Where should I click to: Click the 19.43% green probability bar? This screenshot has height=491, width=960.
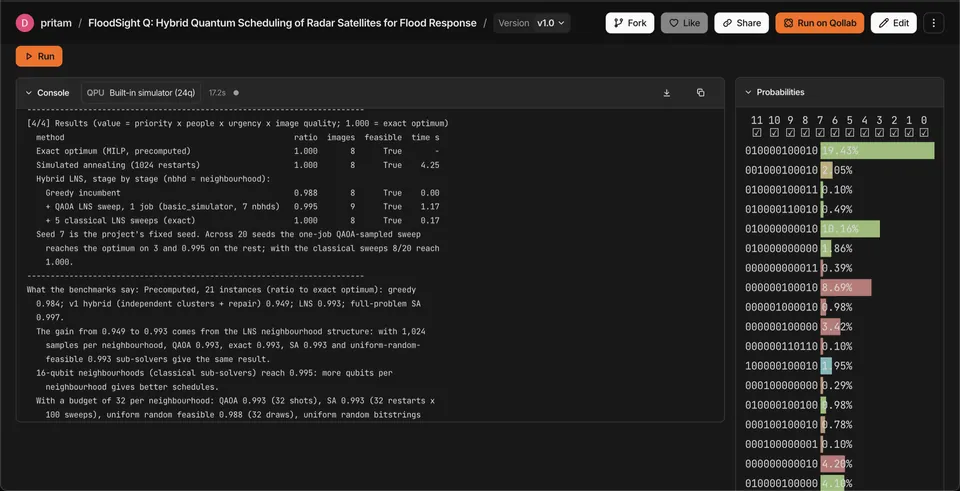coord(877,151)
